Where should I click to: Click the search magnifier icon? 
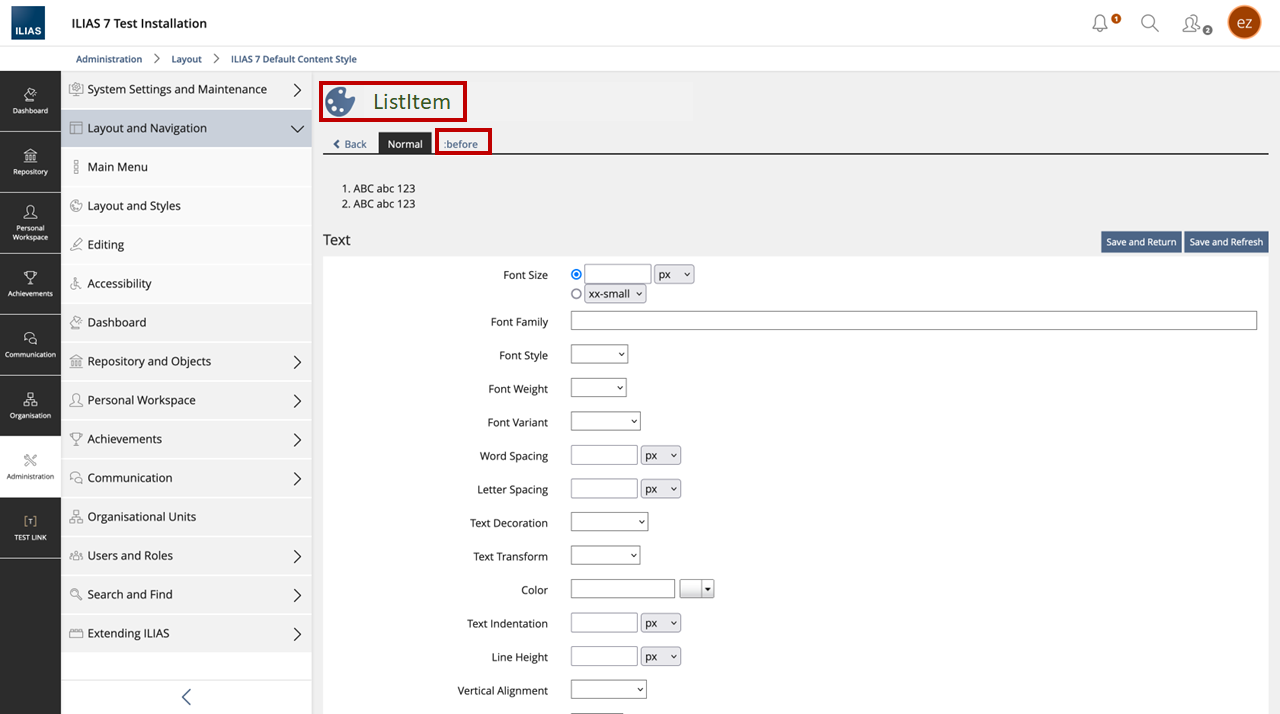[x=1150, y=23]
